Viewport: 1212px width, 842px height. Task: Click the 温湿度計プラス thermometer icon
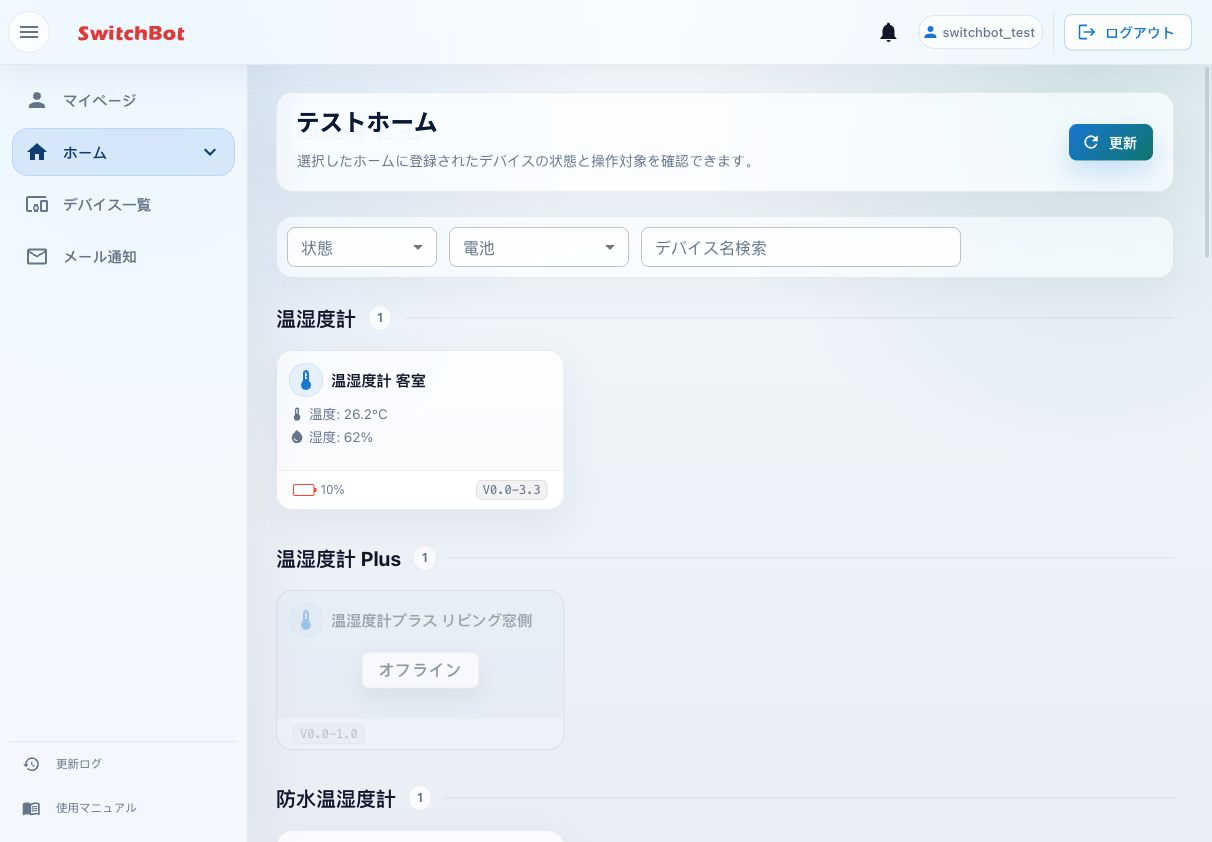pyautogui.click(x=306, y=620)
